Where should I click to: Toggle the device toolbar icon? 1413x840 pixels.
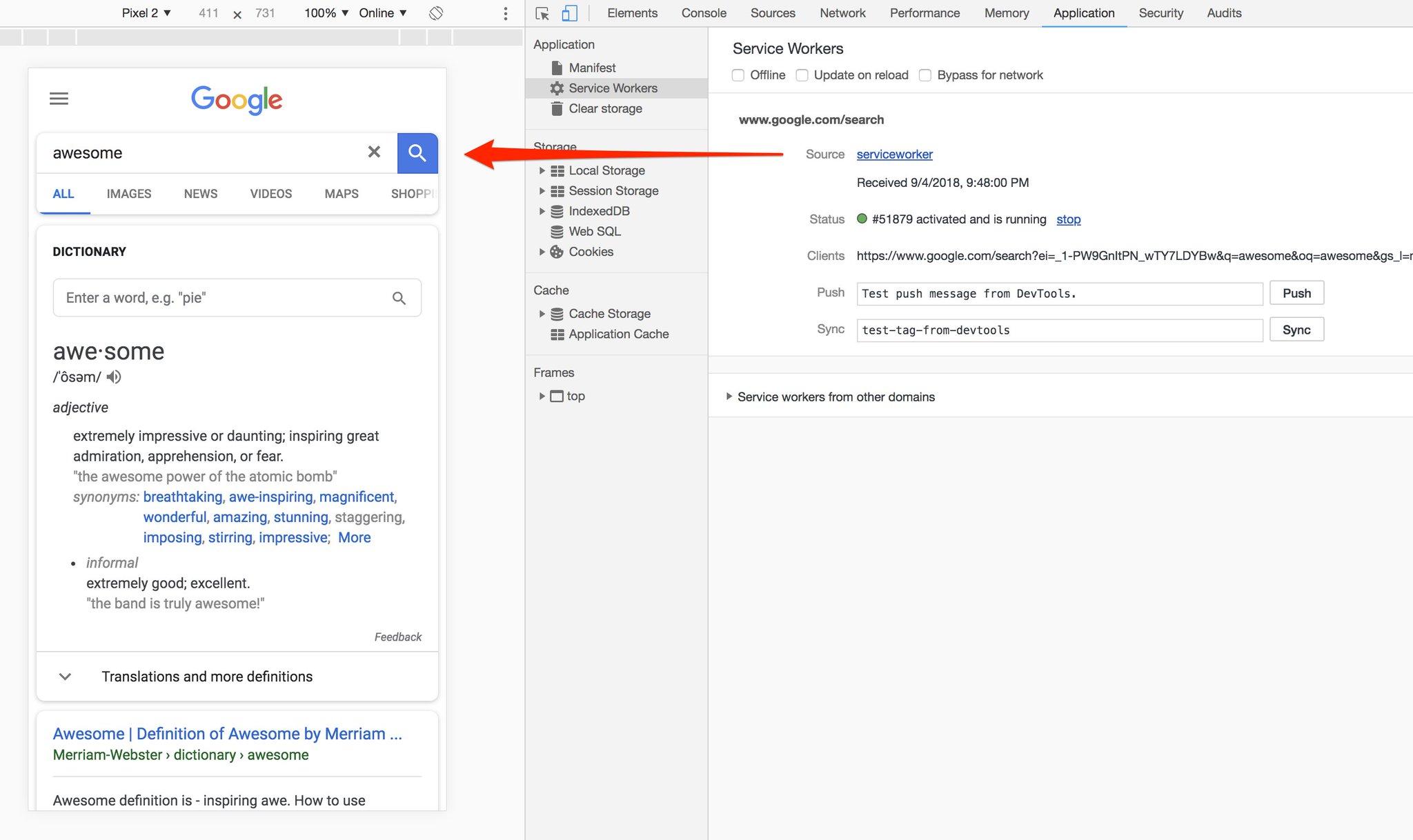569,13
